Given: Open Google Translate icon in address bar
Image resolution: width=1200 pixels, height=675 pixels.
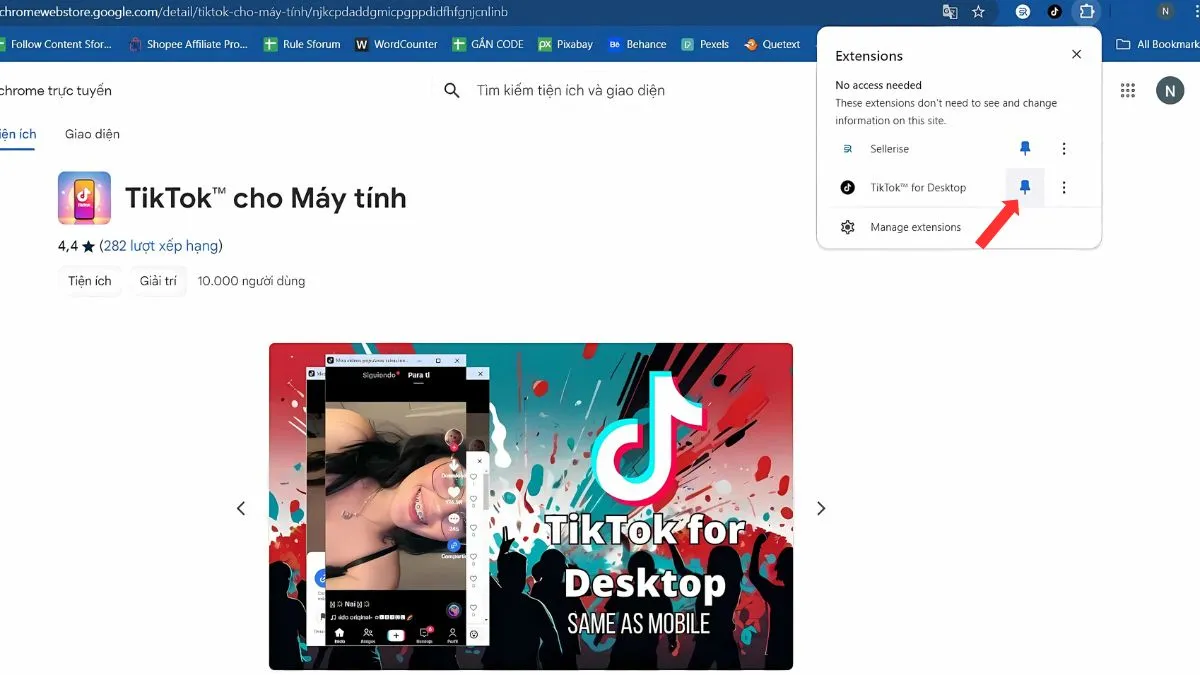Looking at the screenshot, I should [x=949, y=13].
